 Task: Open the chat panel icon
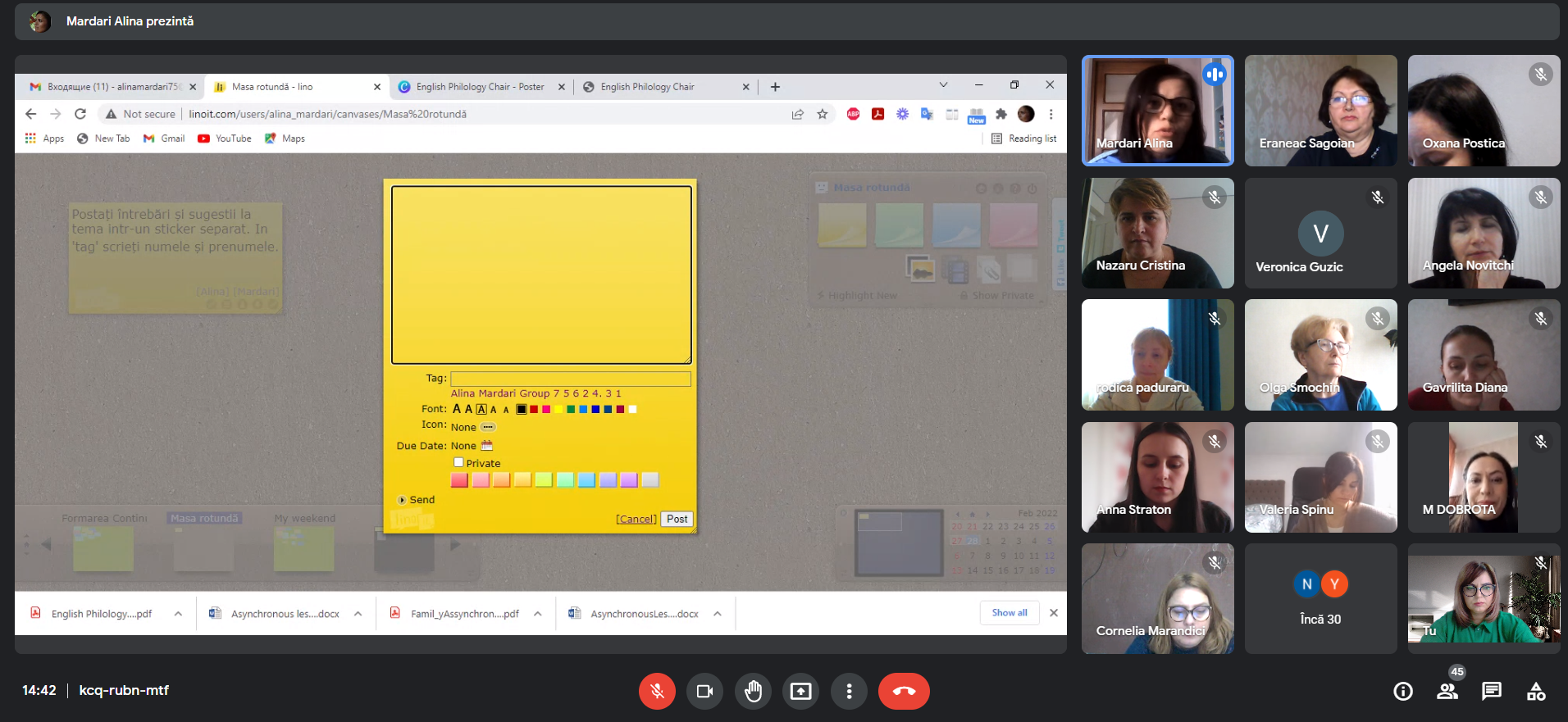(1491, 692)
